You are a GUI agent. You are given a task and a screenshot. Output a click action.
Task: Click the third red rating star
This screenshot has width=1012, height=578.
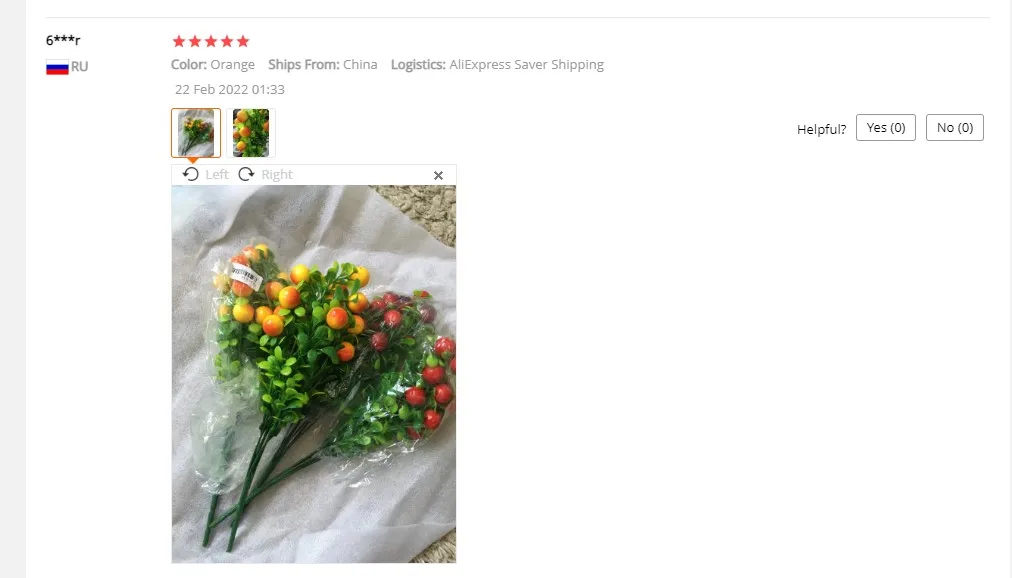tap(211, 41)
